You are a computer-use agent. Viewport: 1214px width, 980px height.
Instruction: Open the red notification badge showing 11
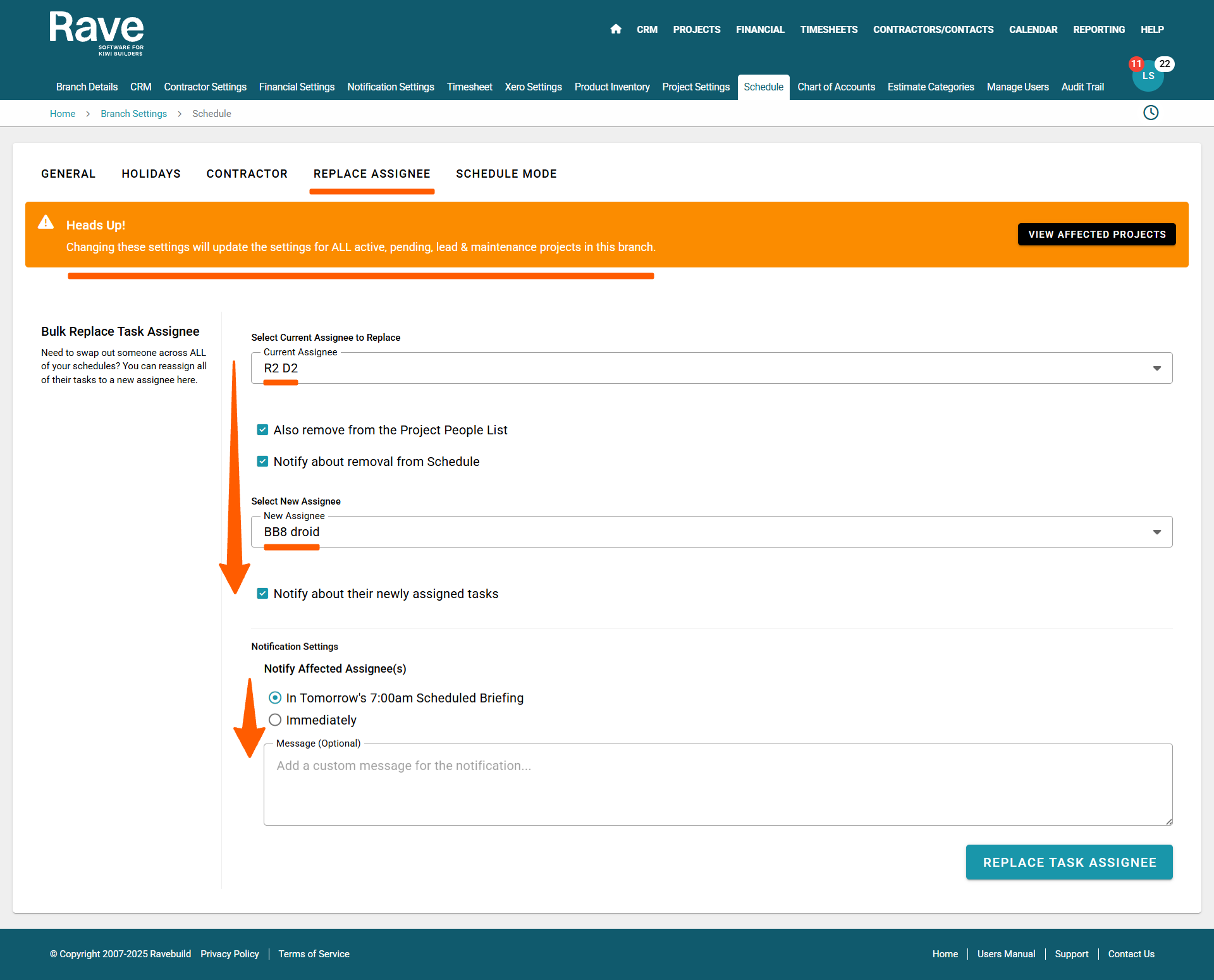(1136, 64)
